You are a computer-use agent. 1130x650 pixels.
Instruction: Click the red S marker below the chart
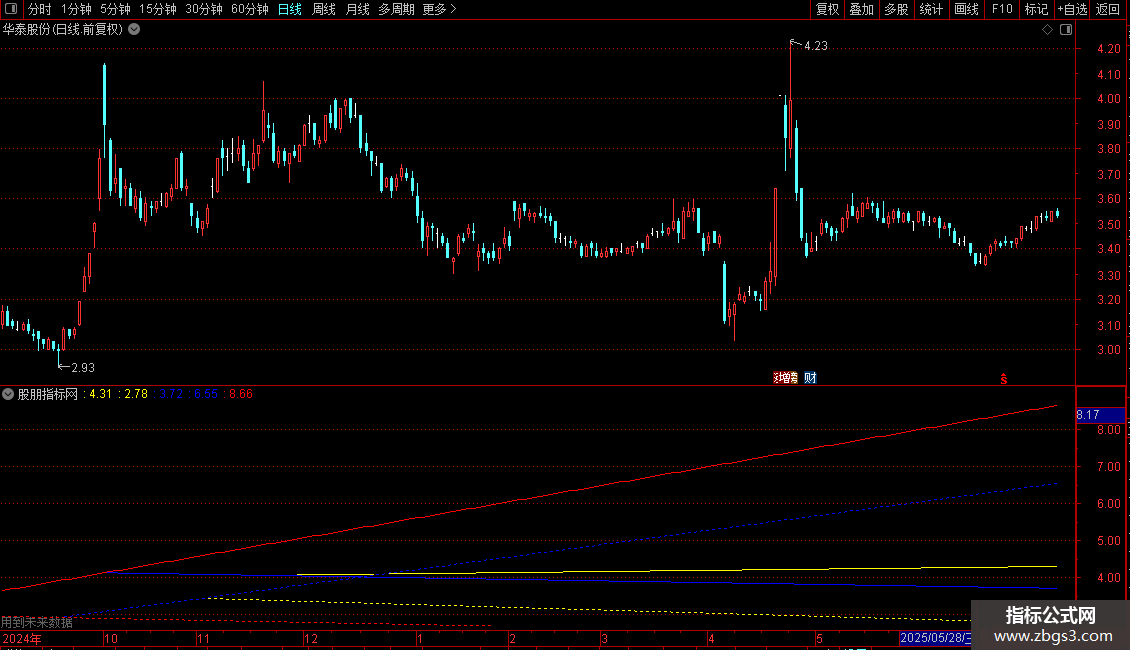pos(1003,379)
